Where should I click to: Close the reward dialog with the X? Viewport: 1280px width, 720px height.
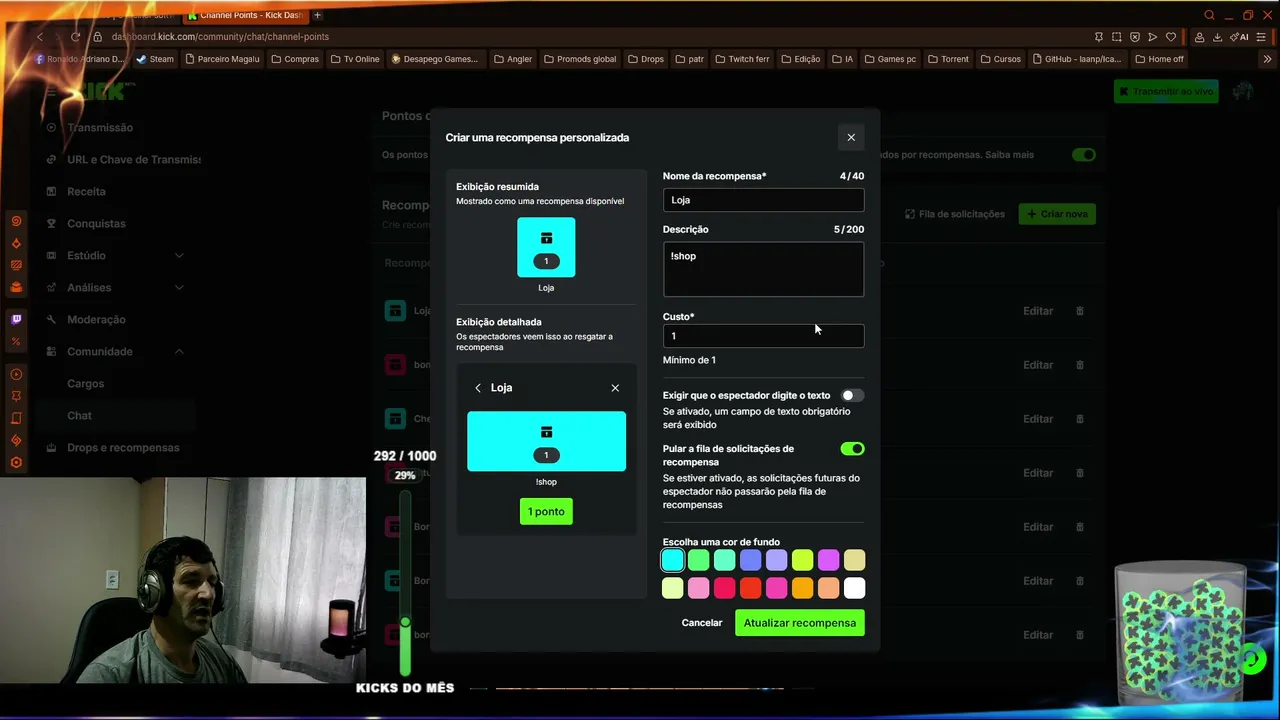coord(851,138)
